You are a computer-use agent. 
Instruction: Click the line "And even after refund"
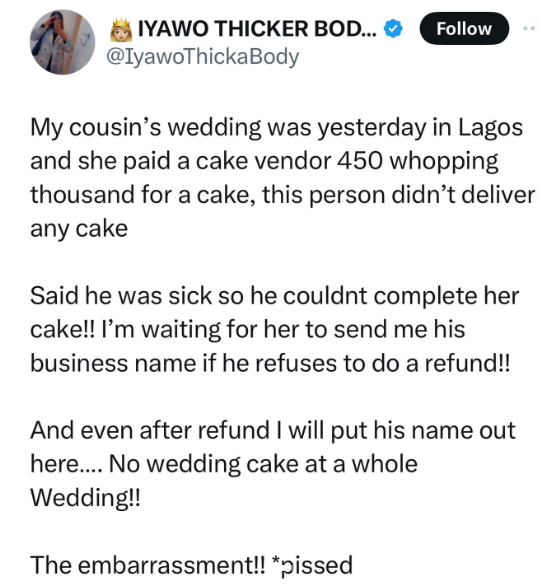point(273,431)
